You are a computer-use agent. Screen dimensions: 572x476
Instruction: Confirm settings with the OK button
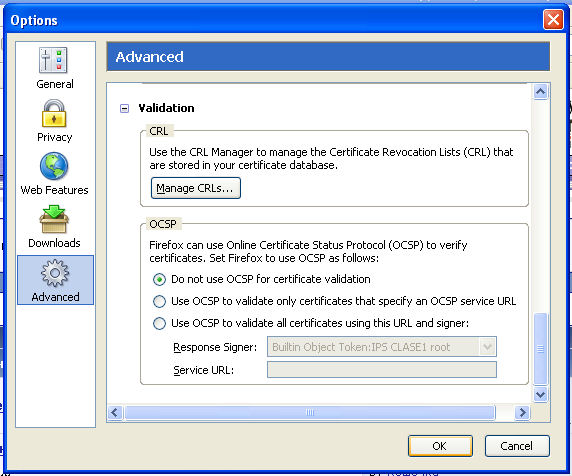[x=440, y=446]
